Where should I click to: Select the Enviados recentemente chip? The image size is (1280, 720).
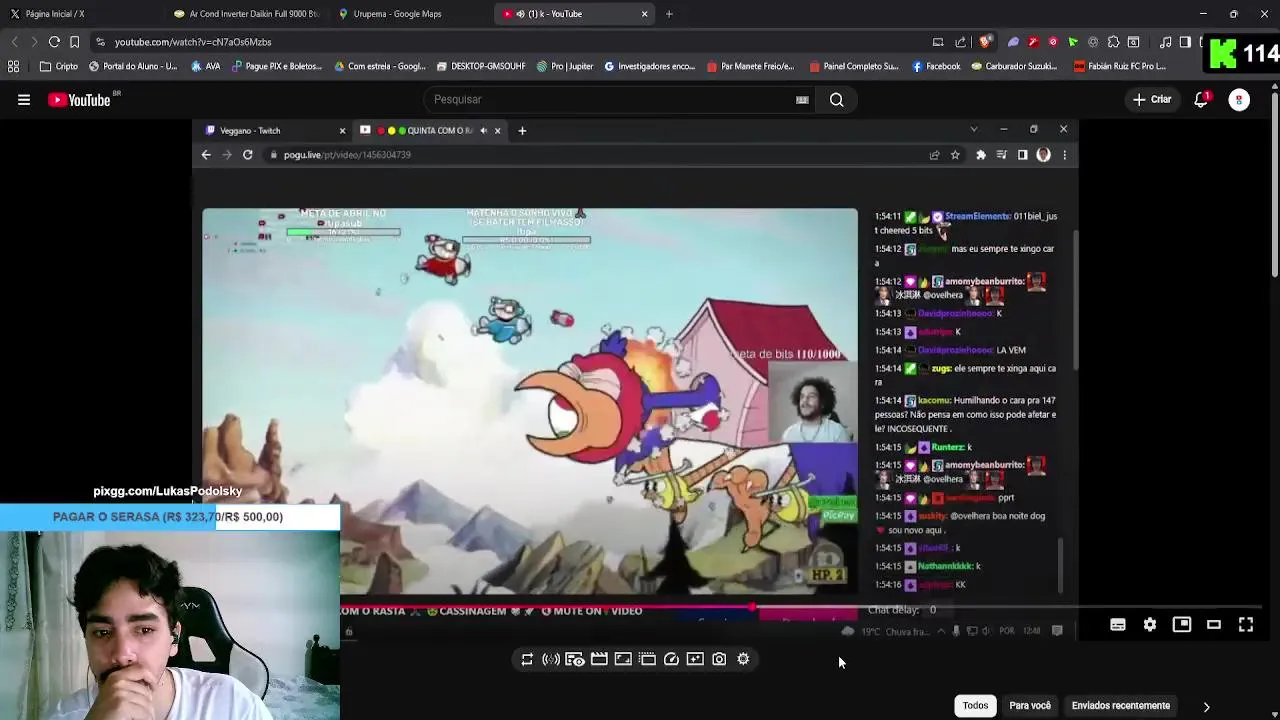click(1121, 706)
